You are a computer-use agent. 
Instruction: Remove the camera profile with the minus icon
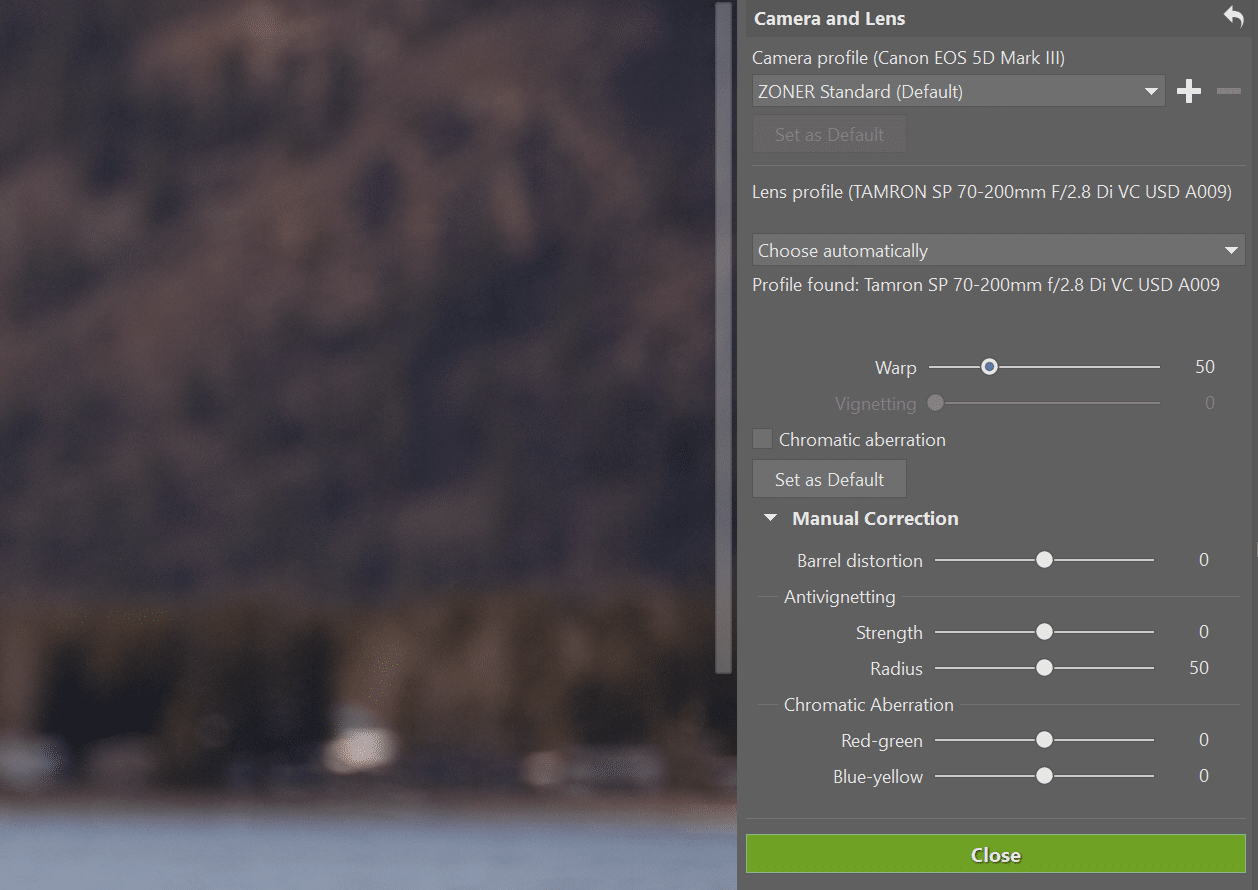point(1229,92)
